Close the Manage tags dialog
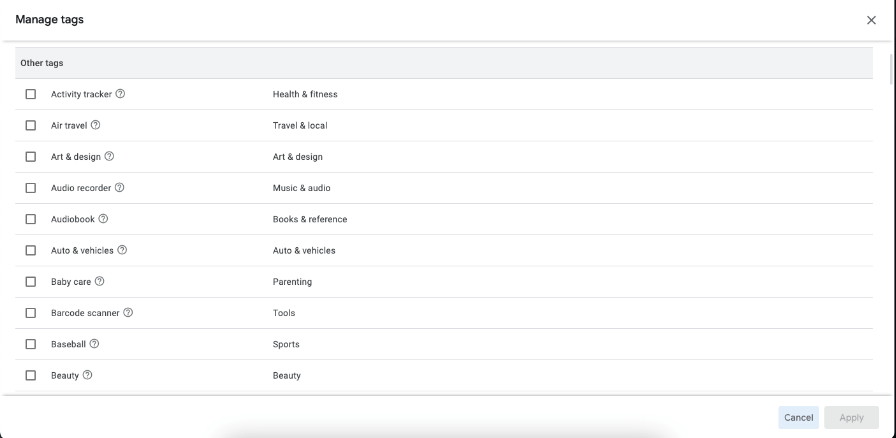Image resolution: width=896 pixels, height=438 pixels. click(x=871, y=20)
